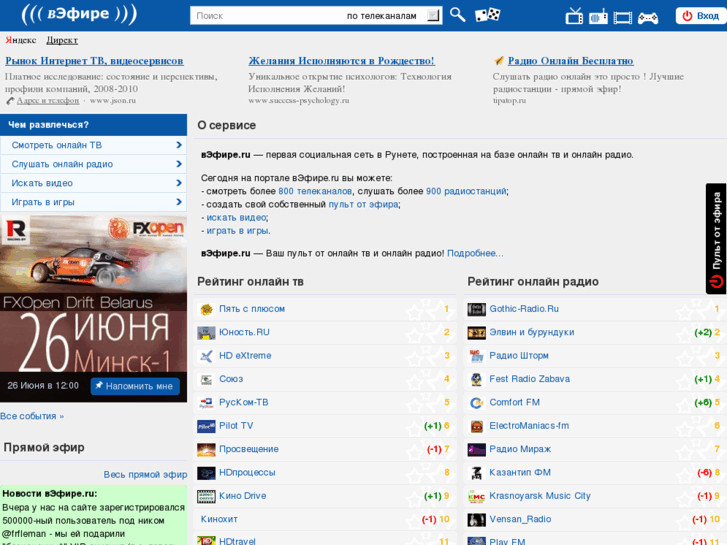727x545 pixels.
Task: Expand chevron next to Играть в игры
Action: pyautogui.click(x=179, y=202)
